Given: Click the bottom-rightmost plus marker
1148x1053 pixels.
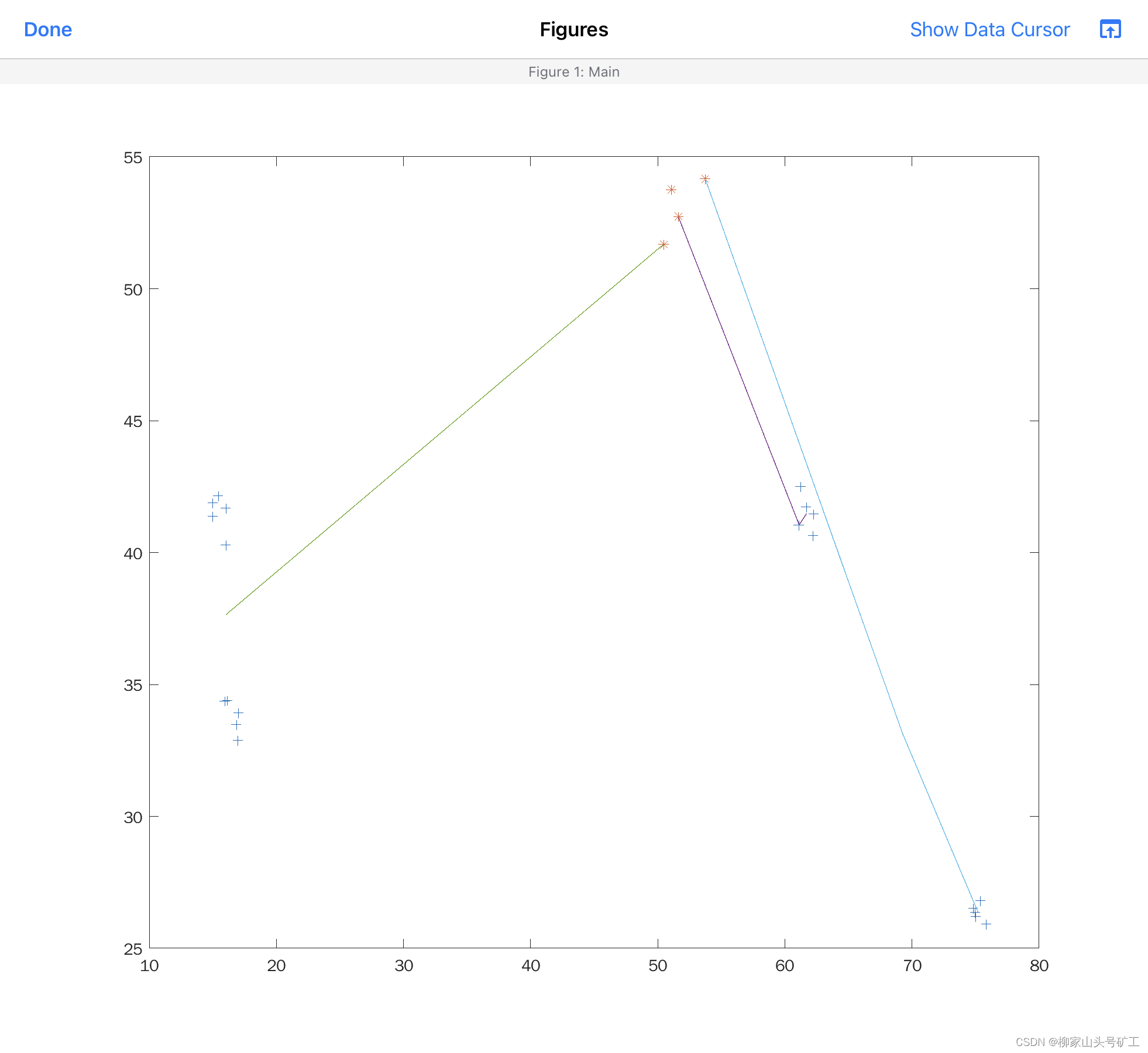Looking at the screenshot, I should pyautogui.click(x=986, y=924).
